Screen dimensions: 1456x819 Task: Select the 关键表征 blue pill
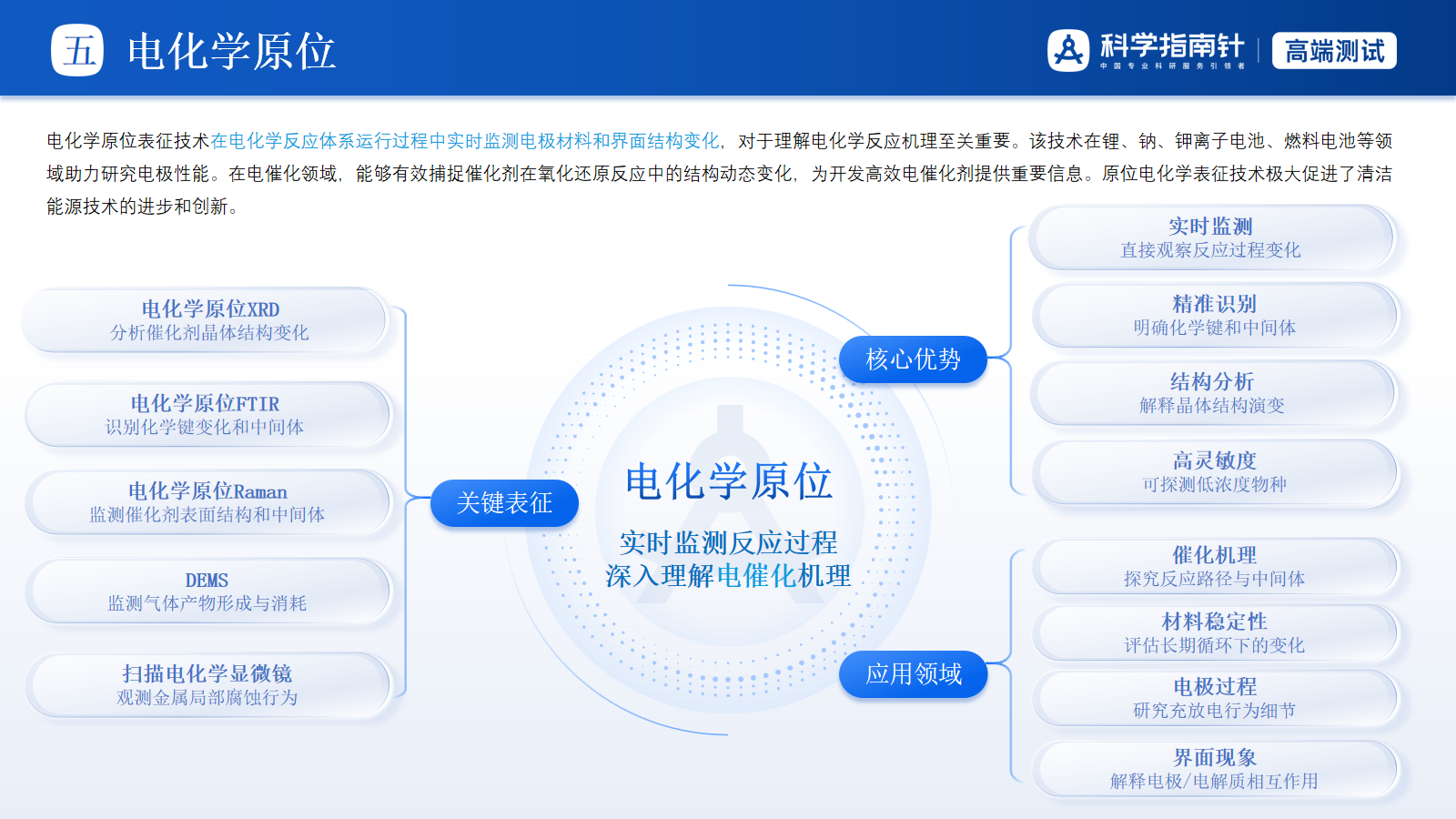click(x=504, y=503)
